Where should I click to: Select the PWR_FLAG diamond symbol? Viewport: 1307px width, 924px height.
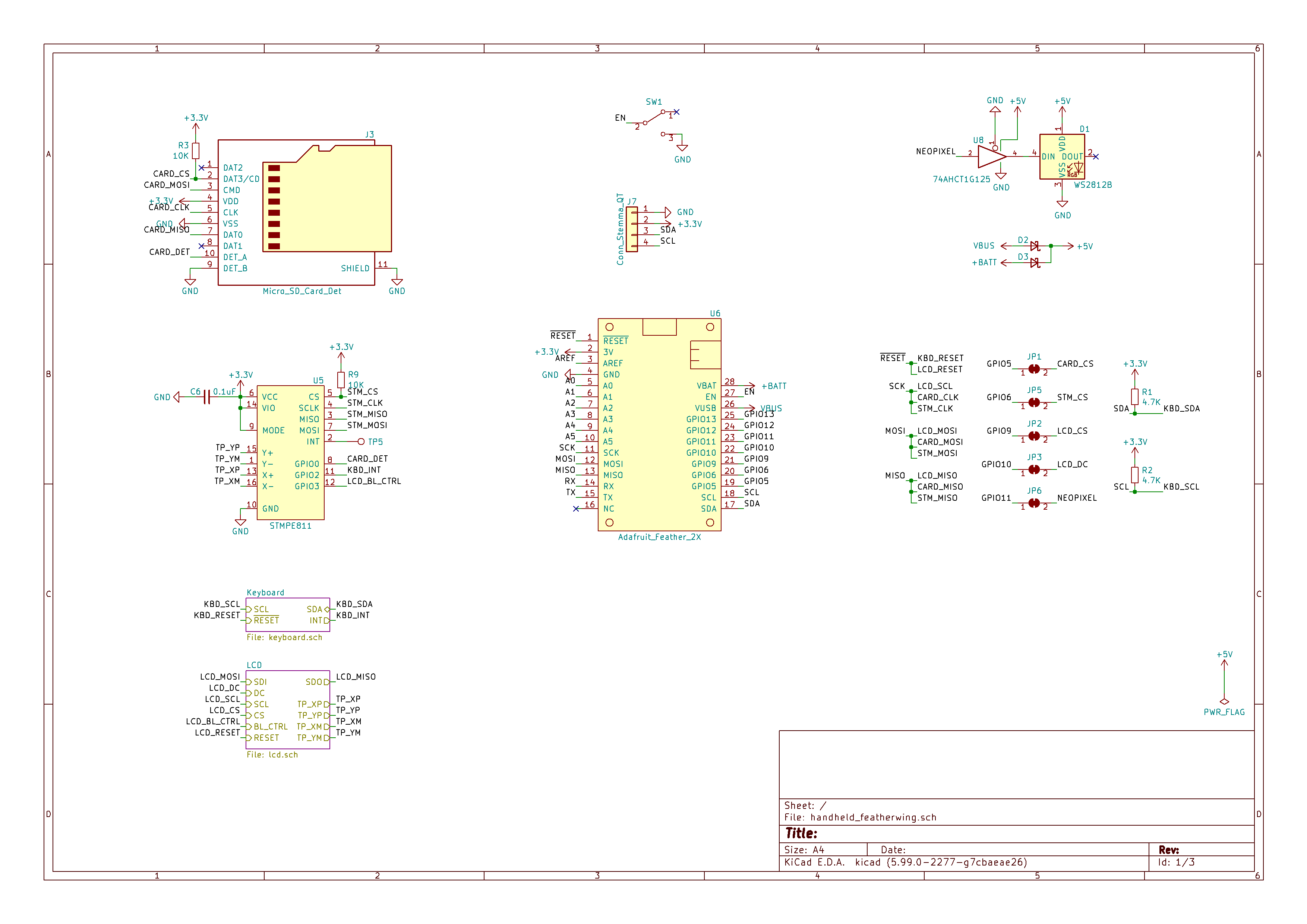[1225, 702]
